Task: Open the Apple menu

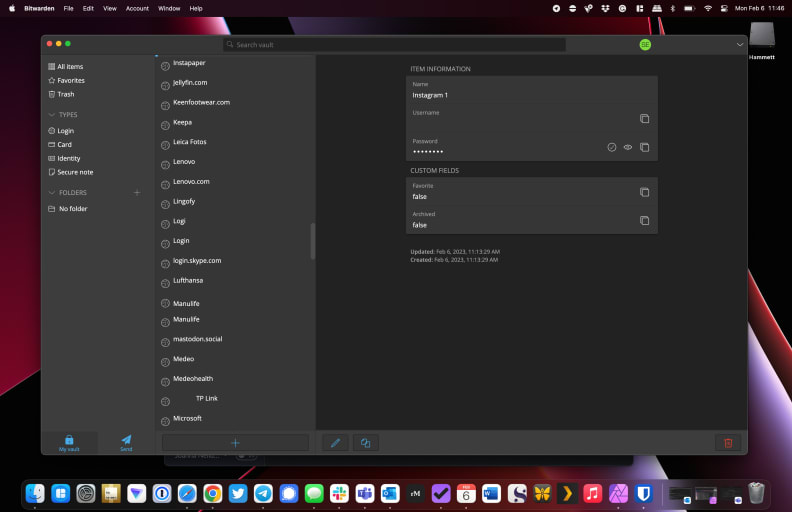Action: [12, 8]
